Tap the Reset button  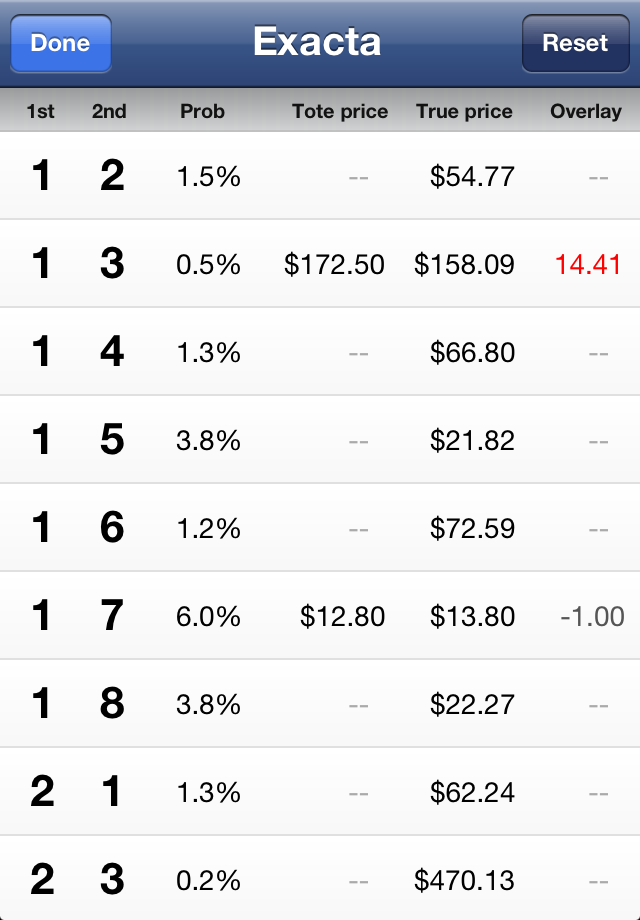(575, 43)
